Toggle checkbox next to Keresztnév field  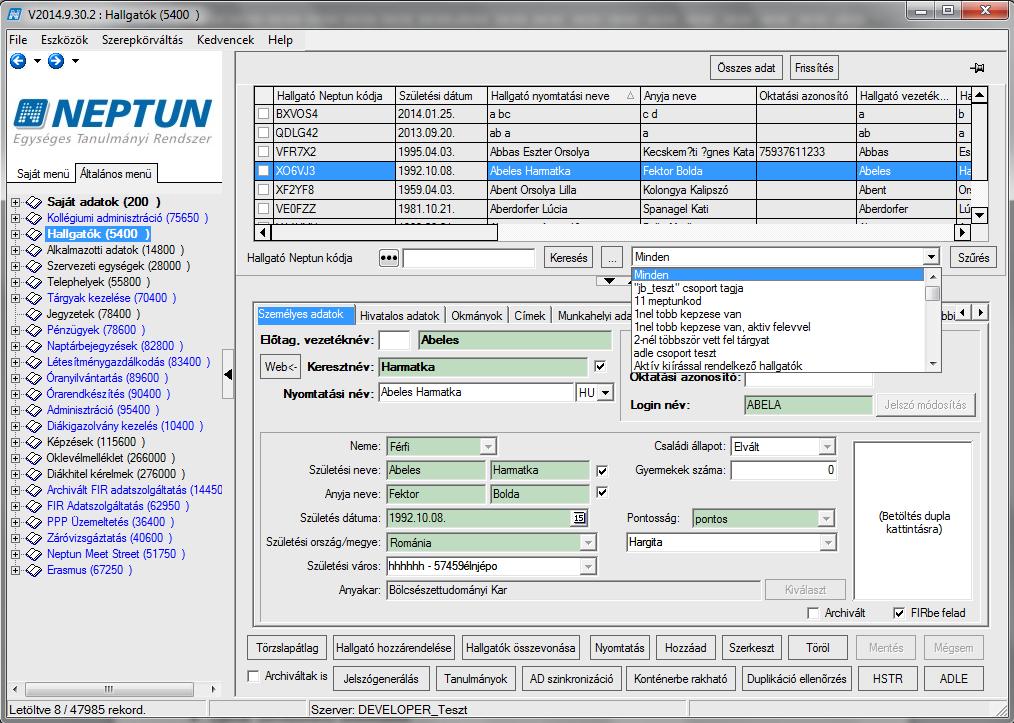click(600, 367)
